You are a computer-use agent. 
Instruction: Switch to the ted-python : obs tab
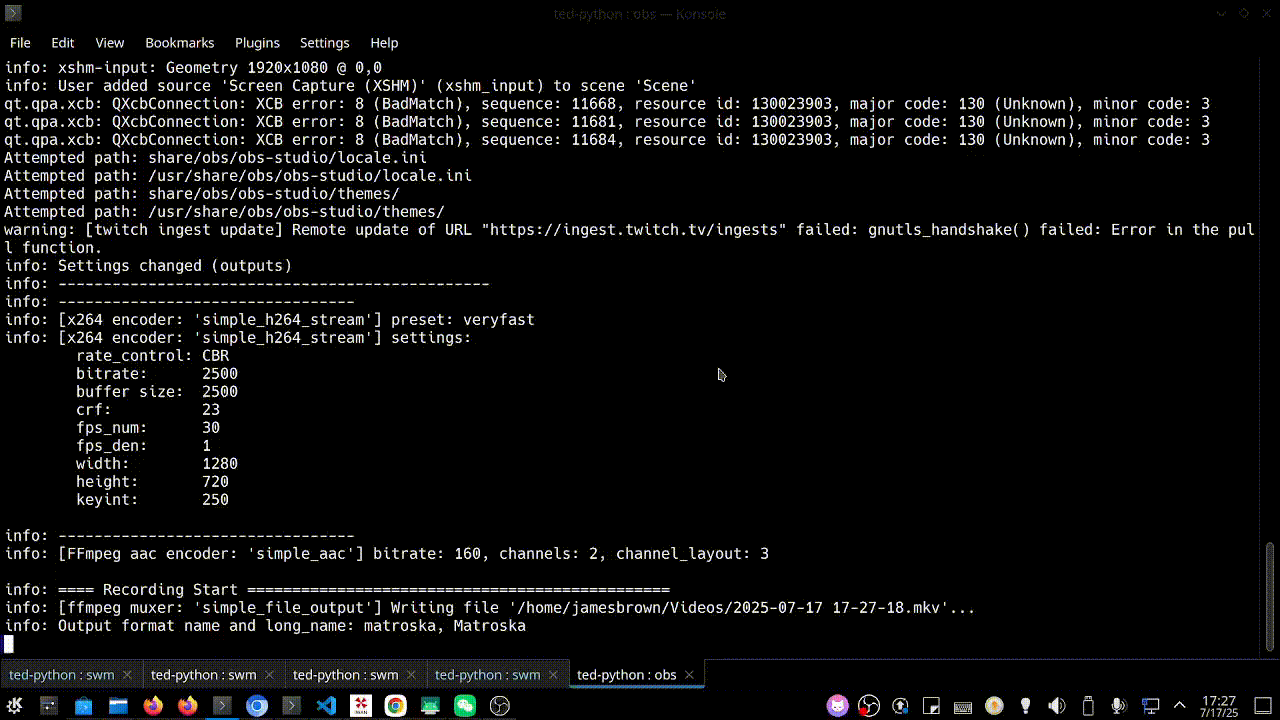[625, 674]
